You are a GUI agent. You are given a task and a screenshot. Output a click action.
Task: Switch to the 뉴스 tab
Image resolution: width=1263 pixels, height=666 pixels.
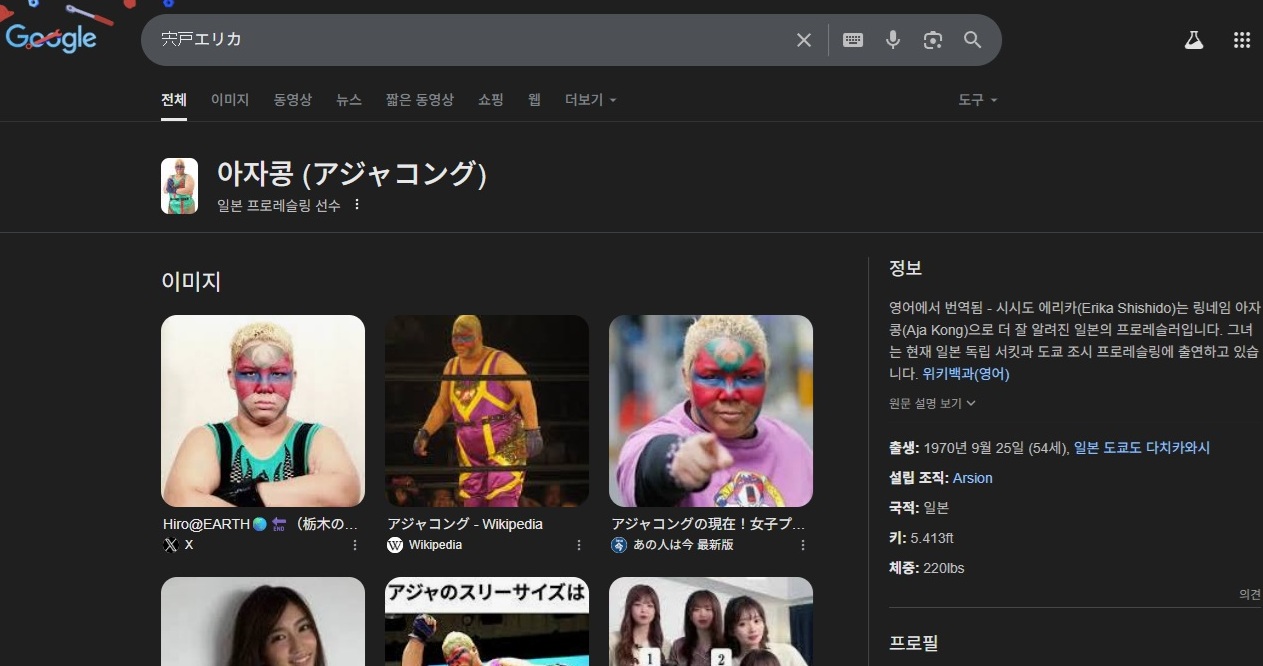click(x=349, y=100)
